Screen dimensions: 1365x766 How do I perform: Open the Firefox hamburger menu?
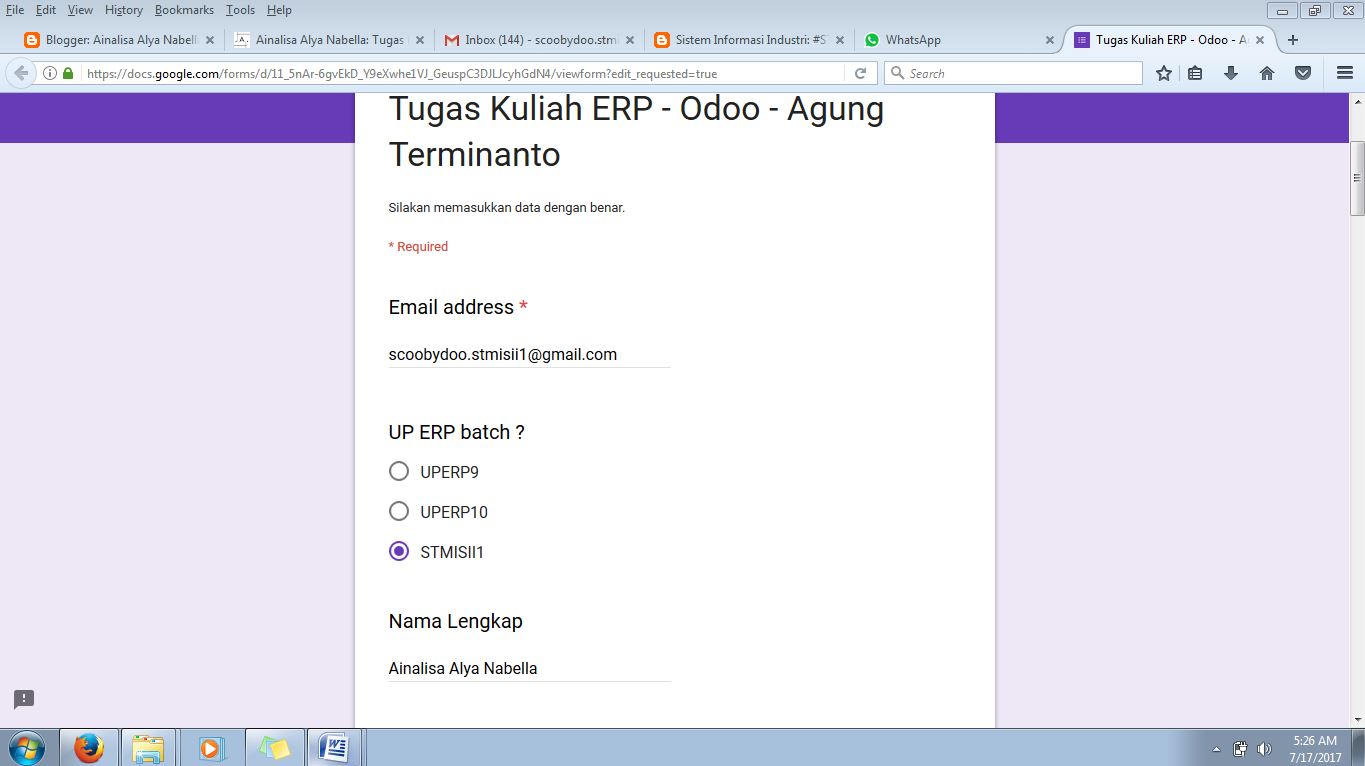click(x=1344, y=72)
